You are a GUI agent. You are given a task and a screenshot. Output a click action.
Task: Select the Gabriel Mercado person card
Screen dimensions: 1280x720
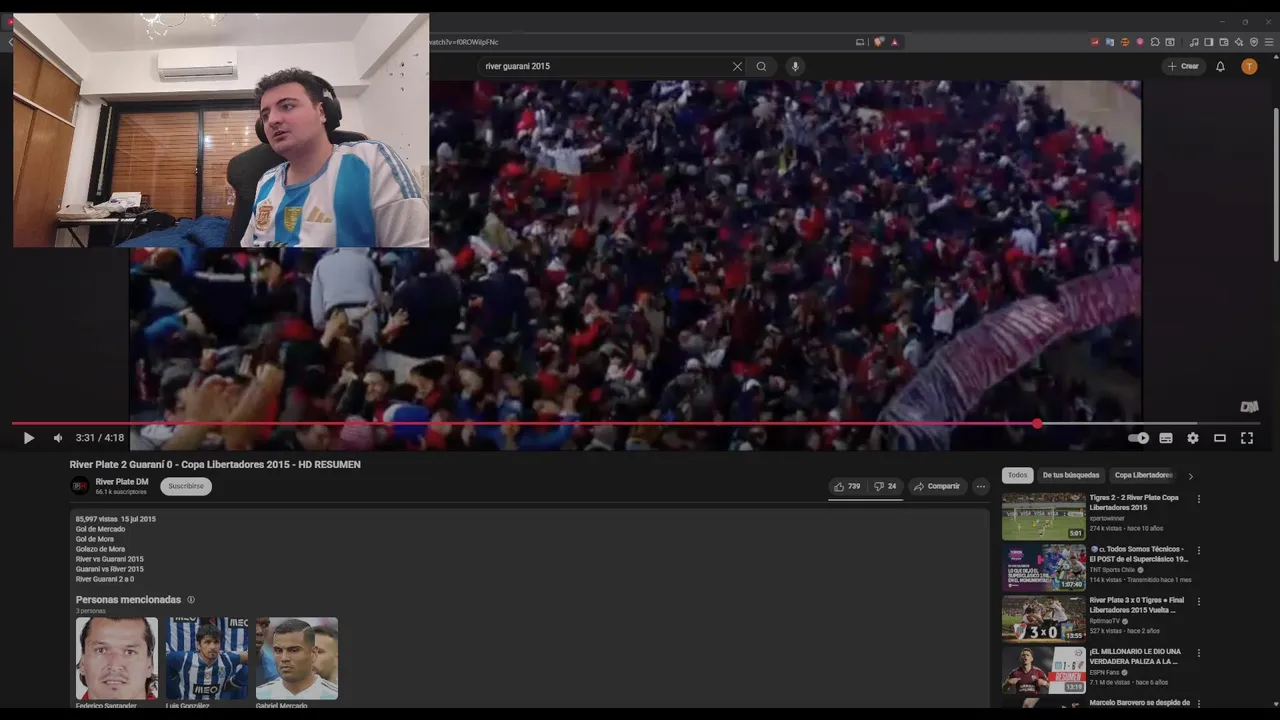(x=297, y=662)
